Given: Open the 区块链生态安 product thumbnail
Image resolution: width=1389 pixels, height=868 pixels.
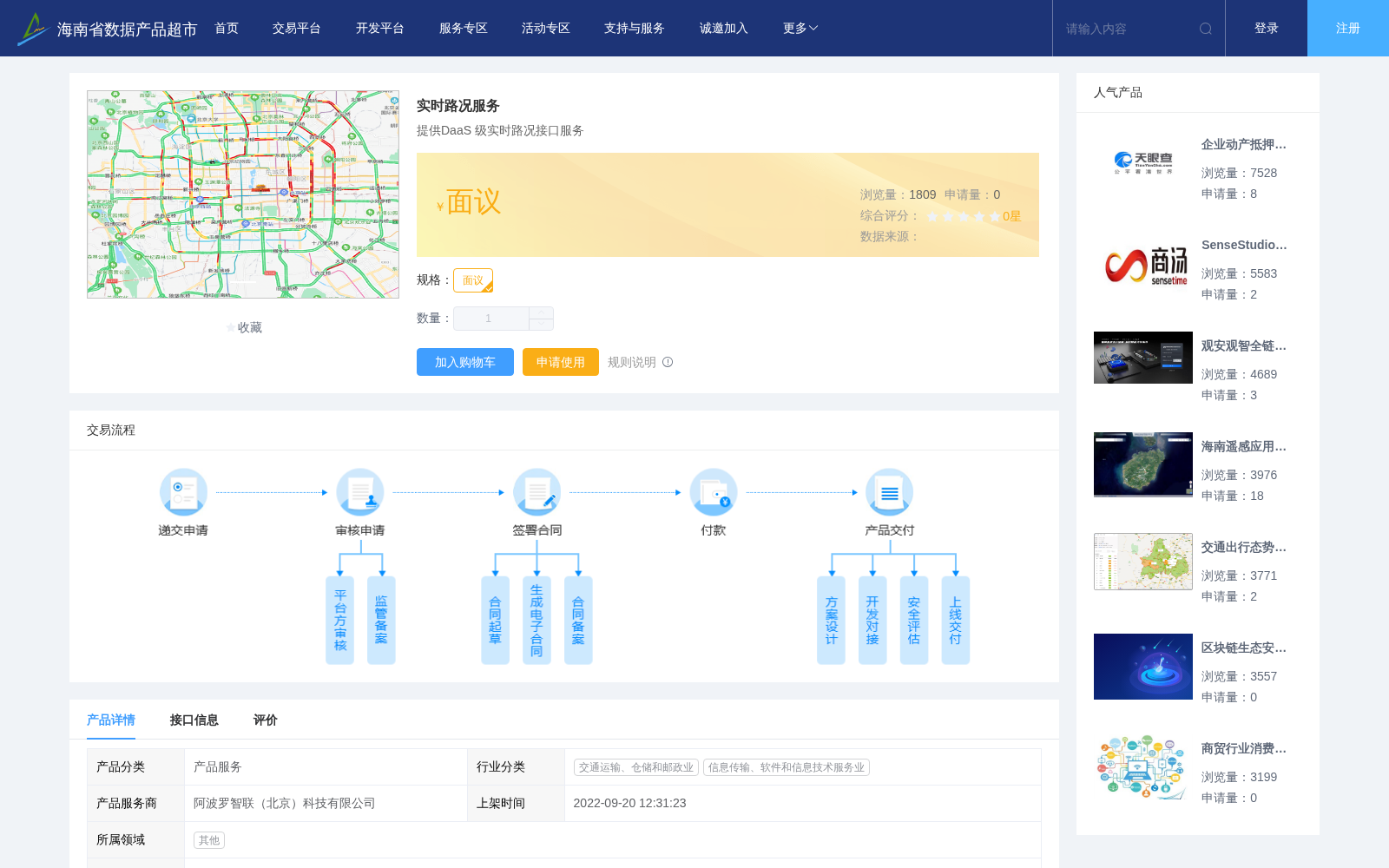Looking at the screenshot, I should (1143, 667).
